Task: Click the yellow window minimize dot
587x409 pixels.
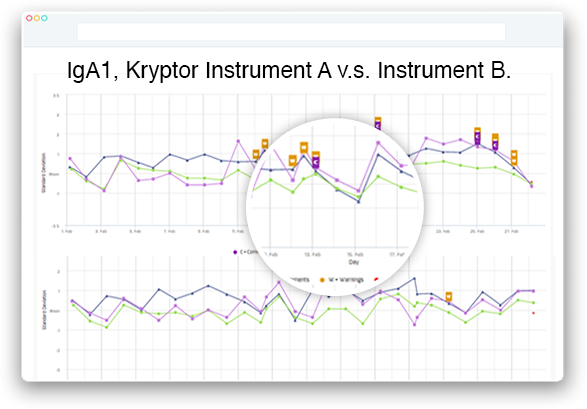Action: click(37, 18)
